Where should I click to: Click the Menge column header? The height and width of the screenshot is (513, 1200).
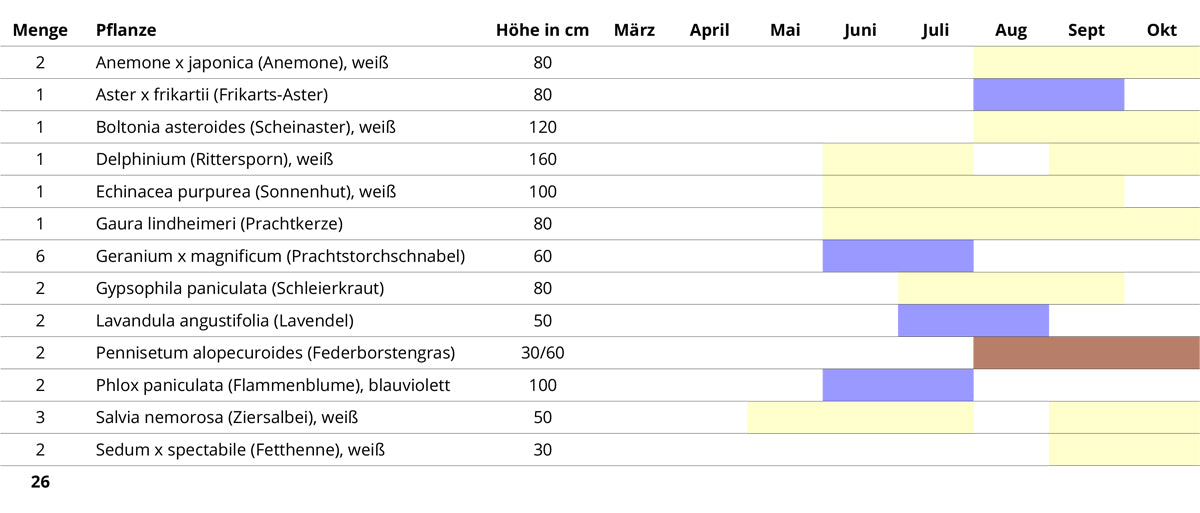(40, 30)
